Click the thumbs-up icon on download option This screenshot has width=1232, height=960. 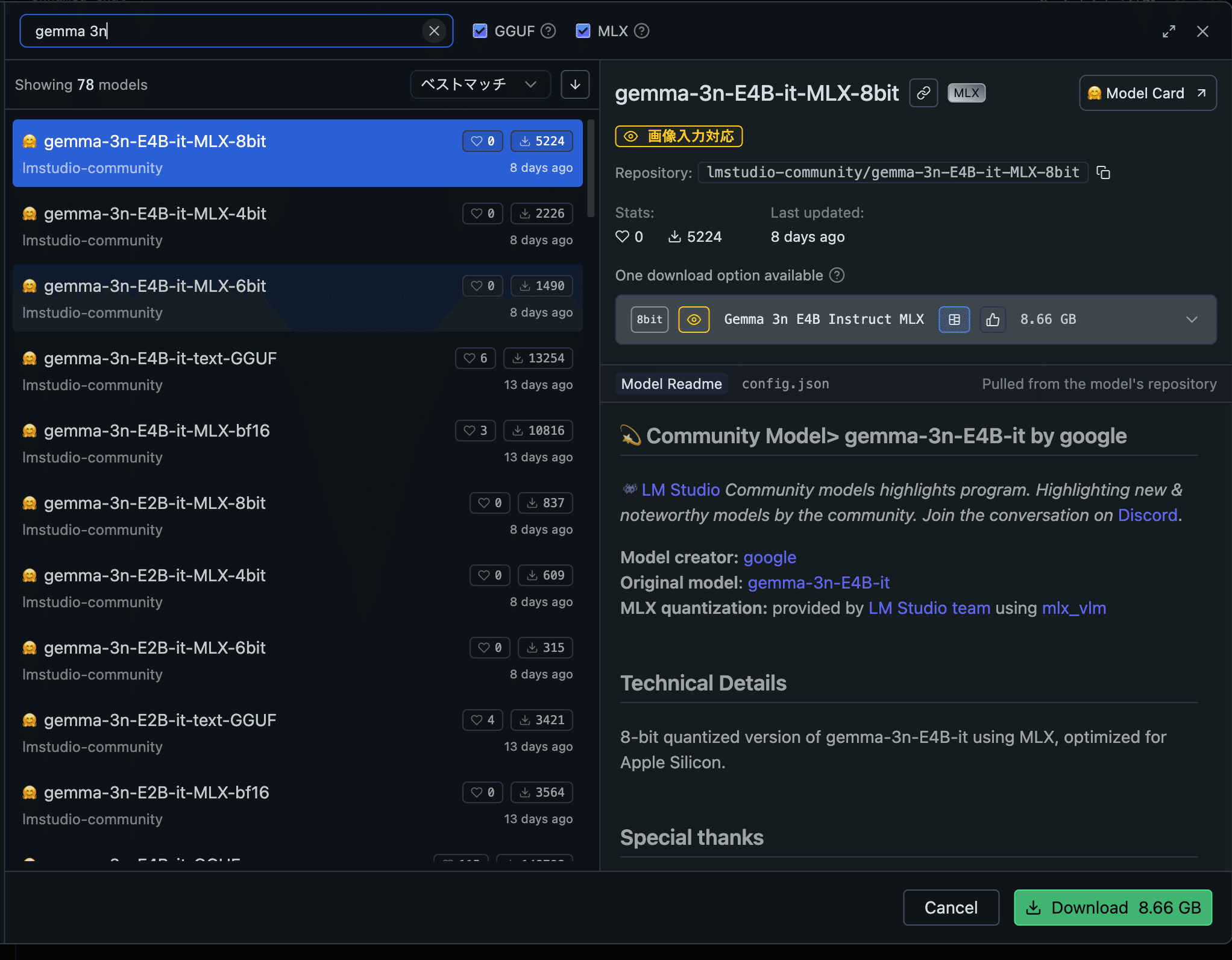[x=992, y=320]
